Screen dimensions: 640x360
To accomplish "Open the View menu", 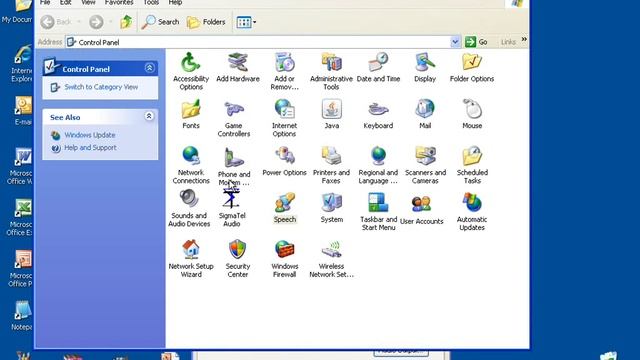I will [x=88, y=3].
